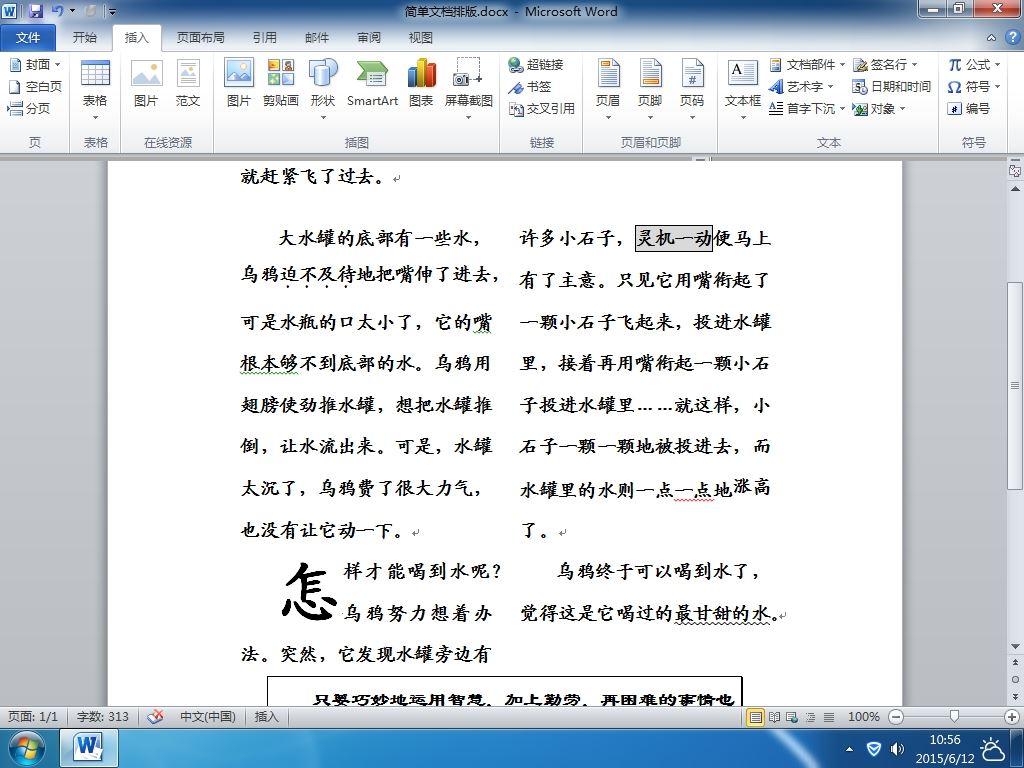Viewport: 1024px width, 768px height.
Task: Insert picture from file in 插图 group
Action: (239, 84)
